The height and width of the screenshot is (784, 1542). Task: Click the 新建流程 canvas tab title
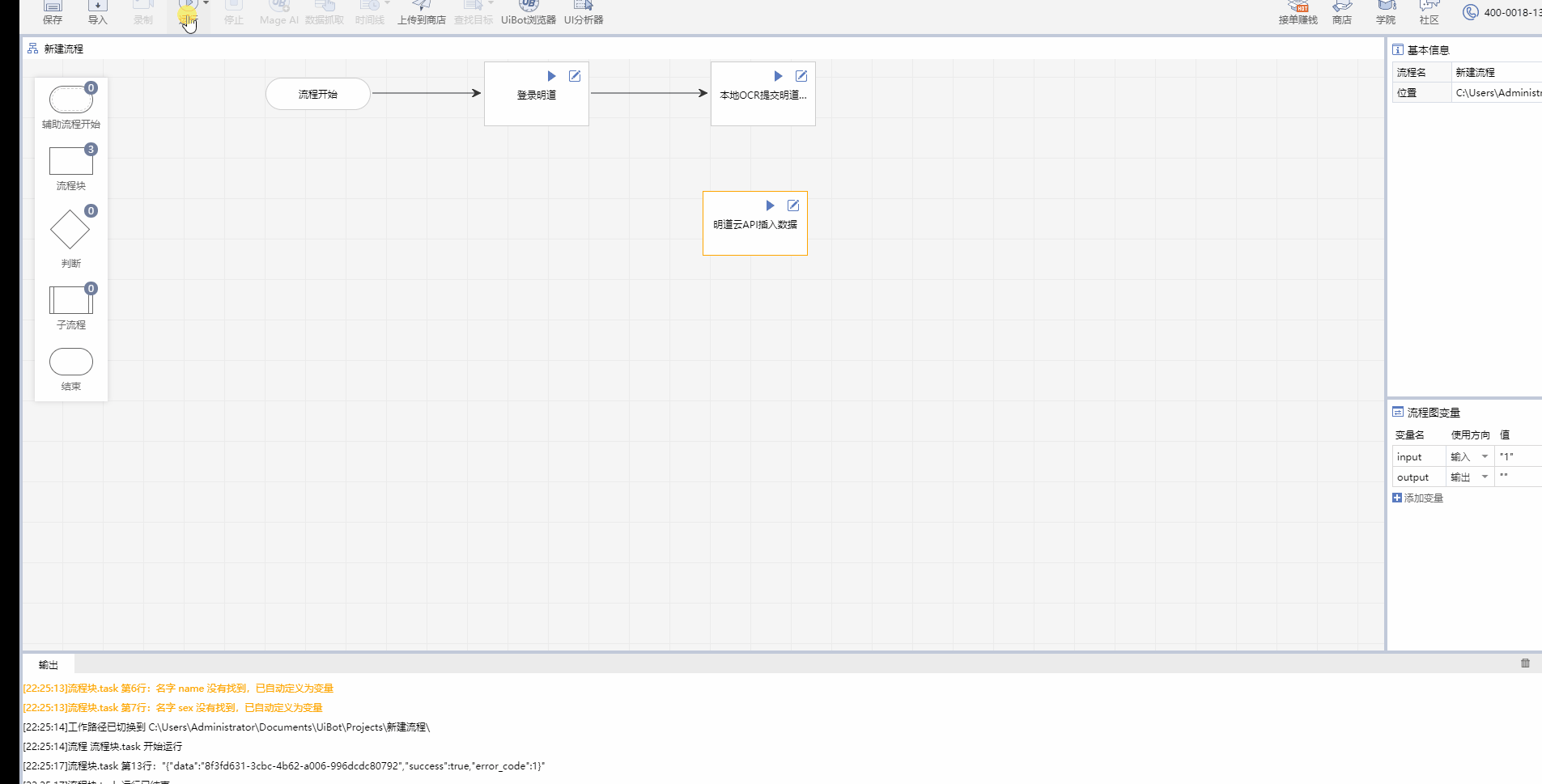(x=63, y=49)
